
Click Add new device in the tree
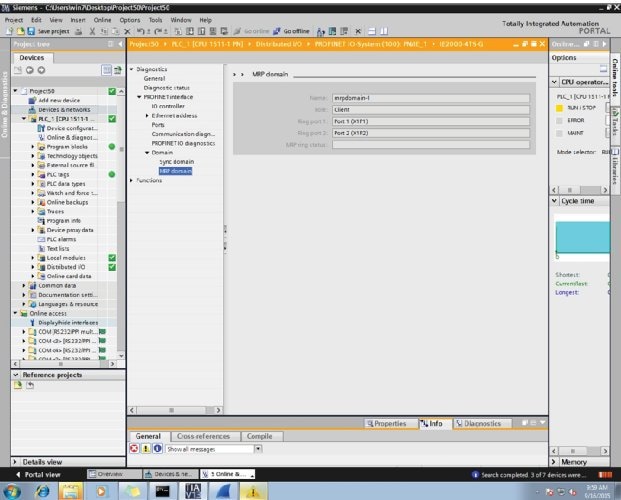[59, 100]
